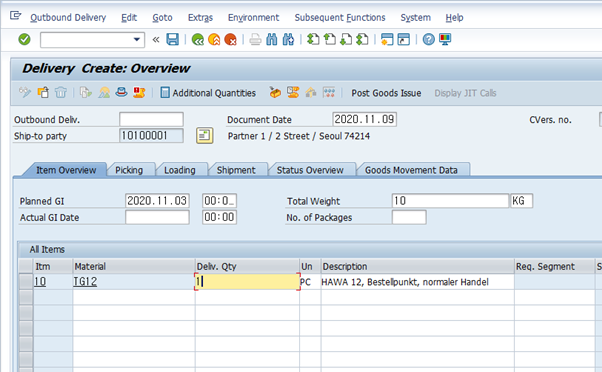Switch to the Loading tab
This screenshot has height=372, width=602.
point(180,170)
